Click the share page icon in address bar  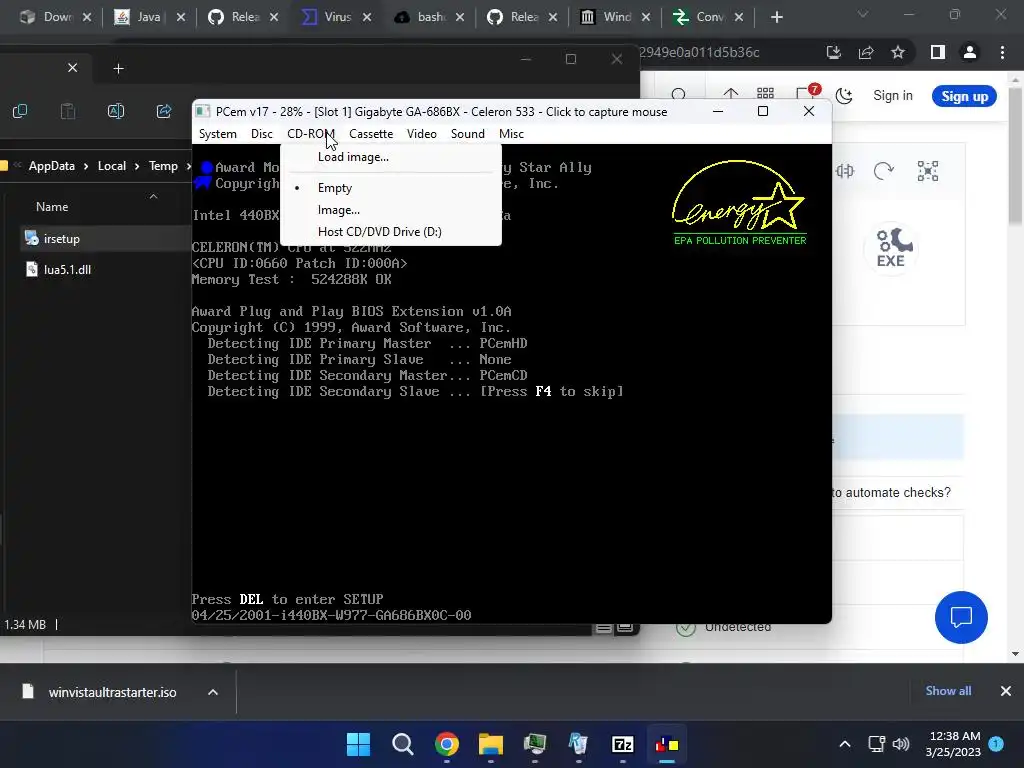click(866, 52)
